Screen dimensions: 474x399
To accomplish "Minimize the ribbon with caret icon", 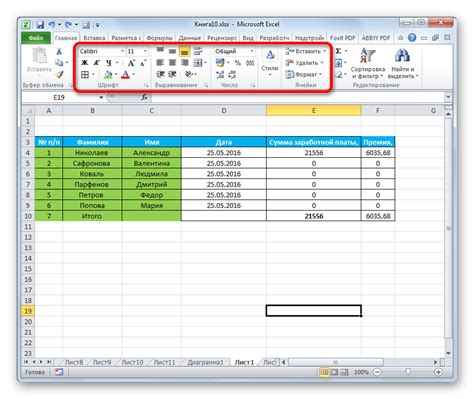I will tap(401, 38).
